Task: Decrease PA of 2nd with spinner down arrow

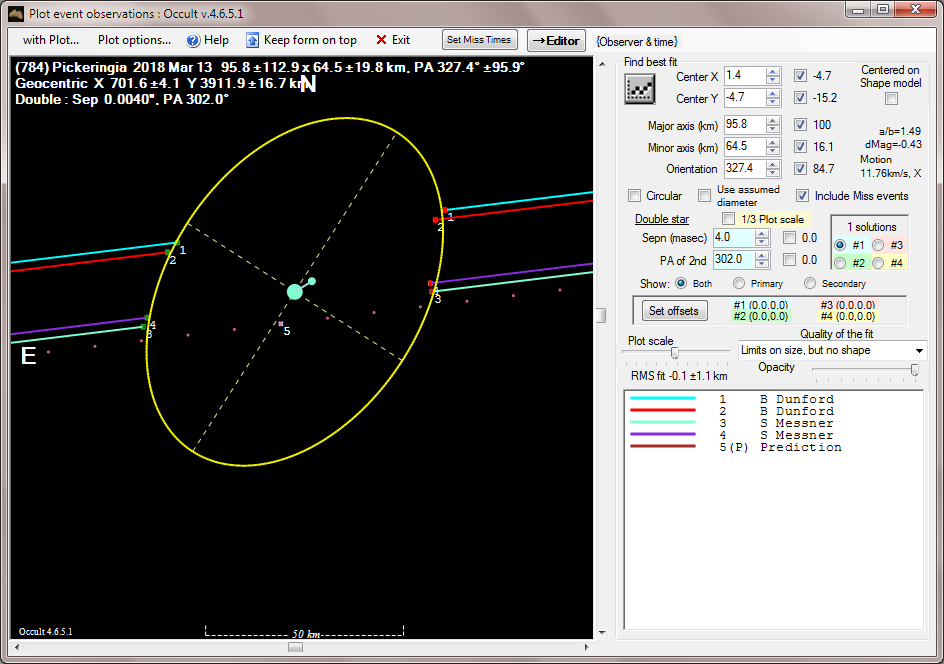Action: point(762,264)
